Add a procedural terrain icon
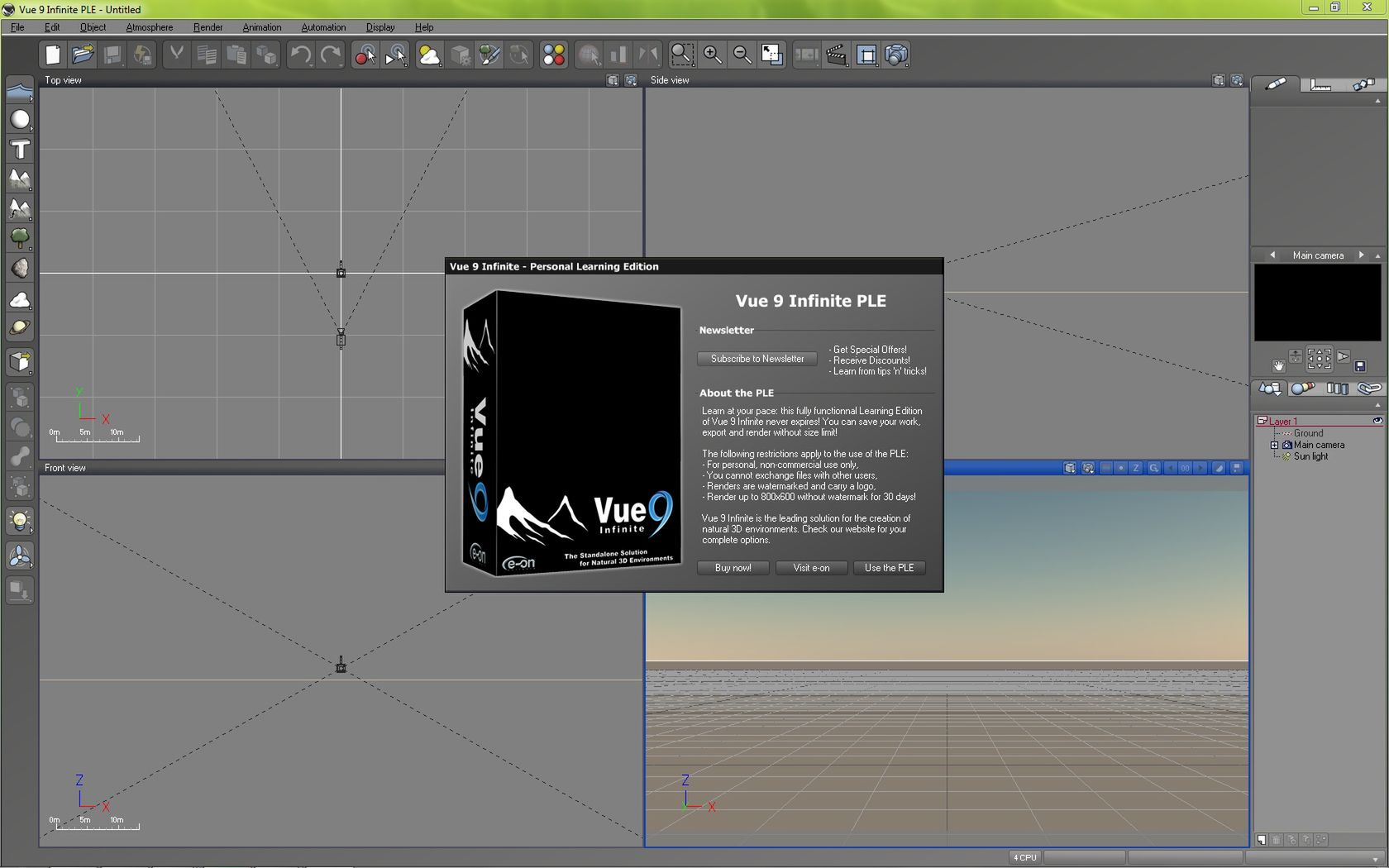 tap(20, 209)
